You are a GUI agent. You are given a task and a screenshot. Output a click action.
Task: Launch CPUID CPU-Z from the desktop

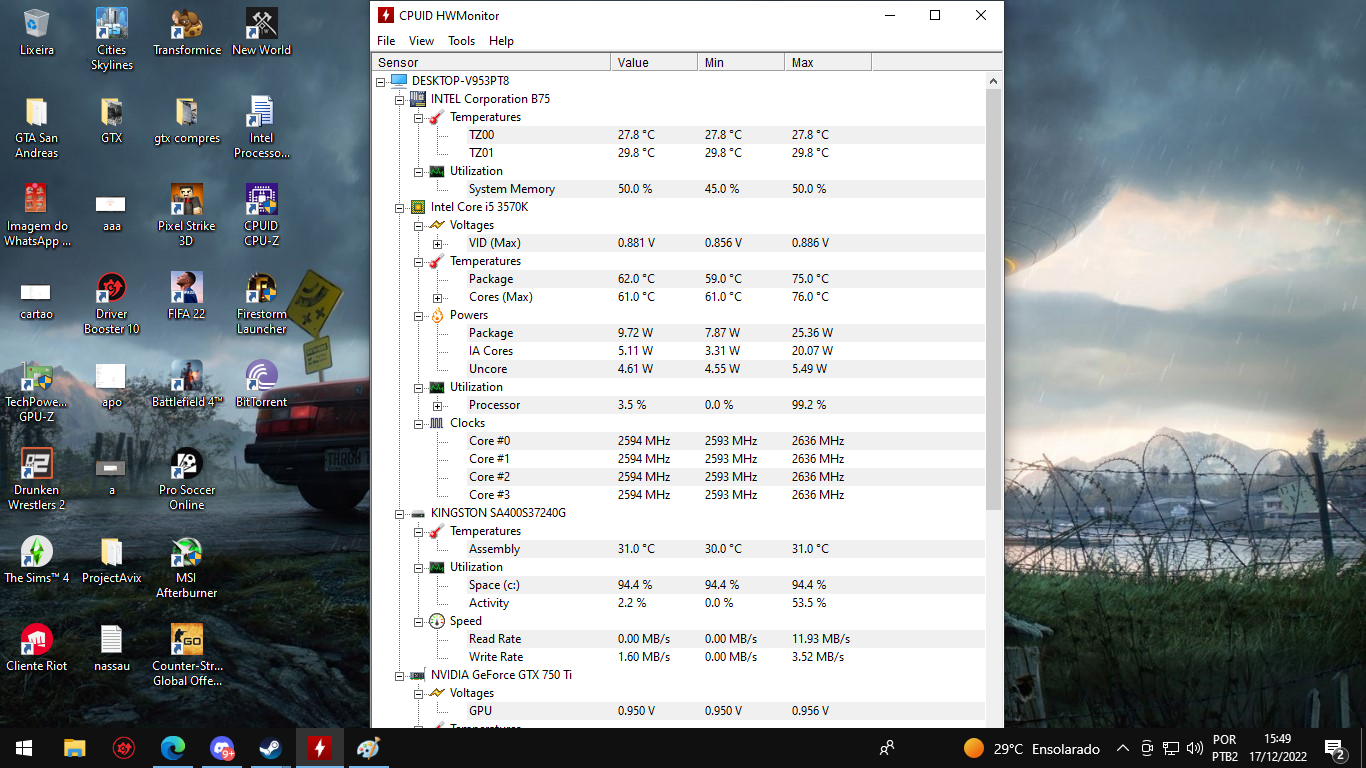(261, 215)
